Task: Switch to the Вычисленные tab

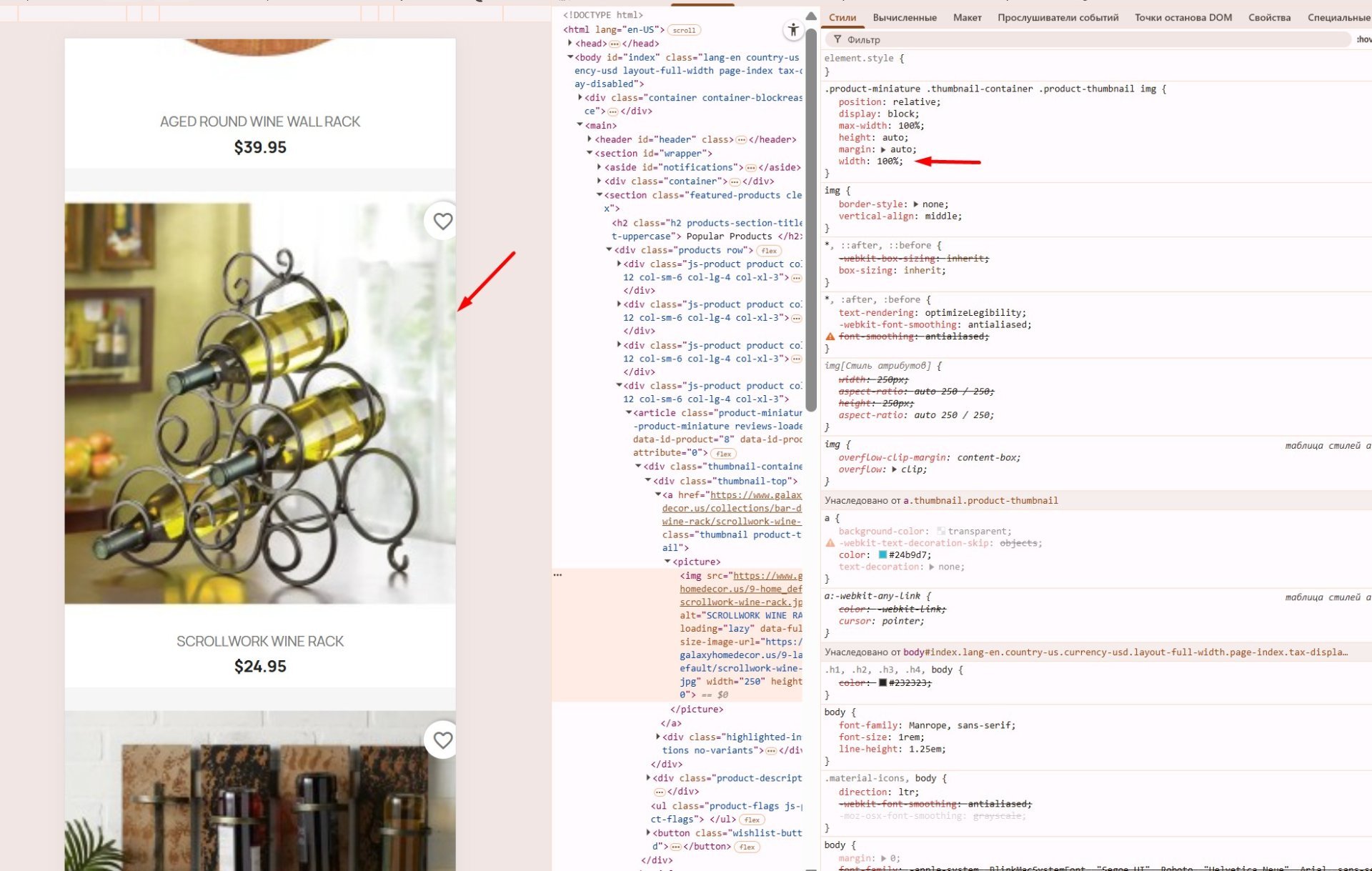Action: (904, 18)
